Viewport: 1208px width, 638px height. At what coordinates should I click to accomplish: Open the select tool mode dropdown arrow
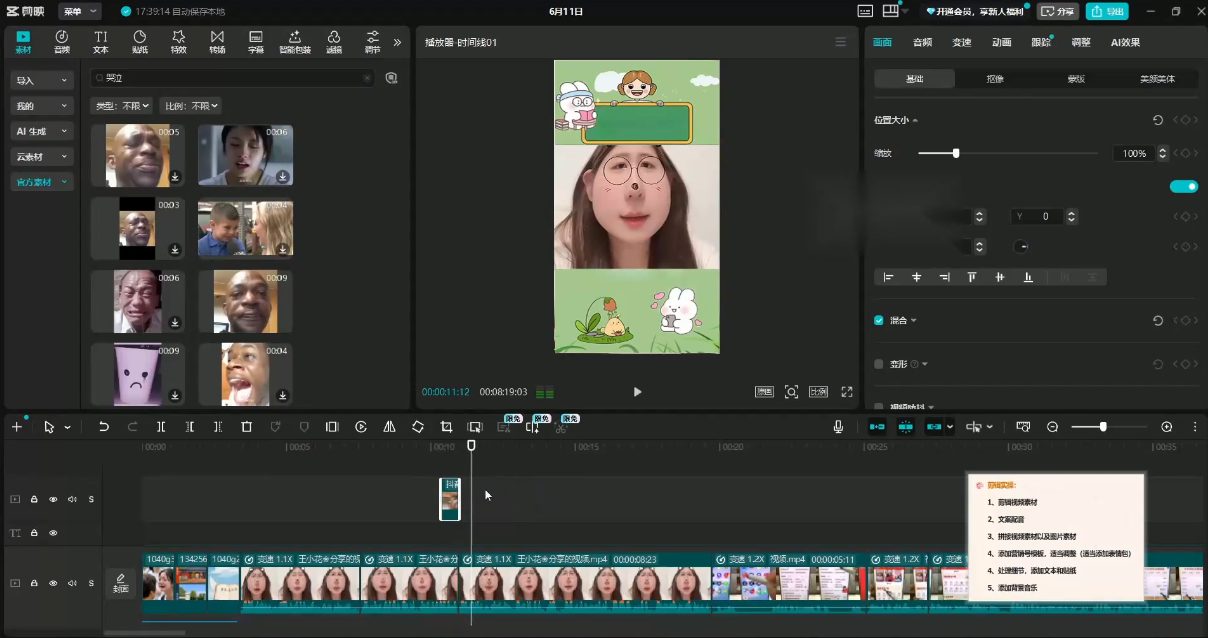coord(67,427)
